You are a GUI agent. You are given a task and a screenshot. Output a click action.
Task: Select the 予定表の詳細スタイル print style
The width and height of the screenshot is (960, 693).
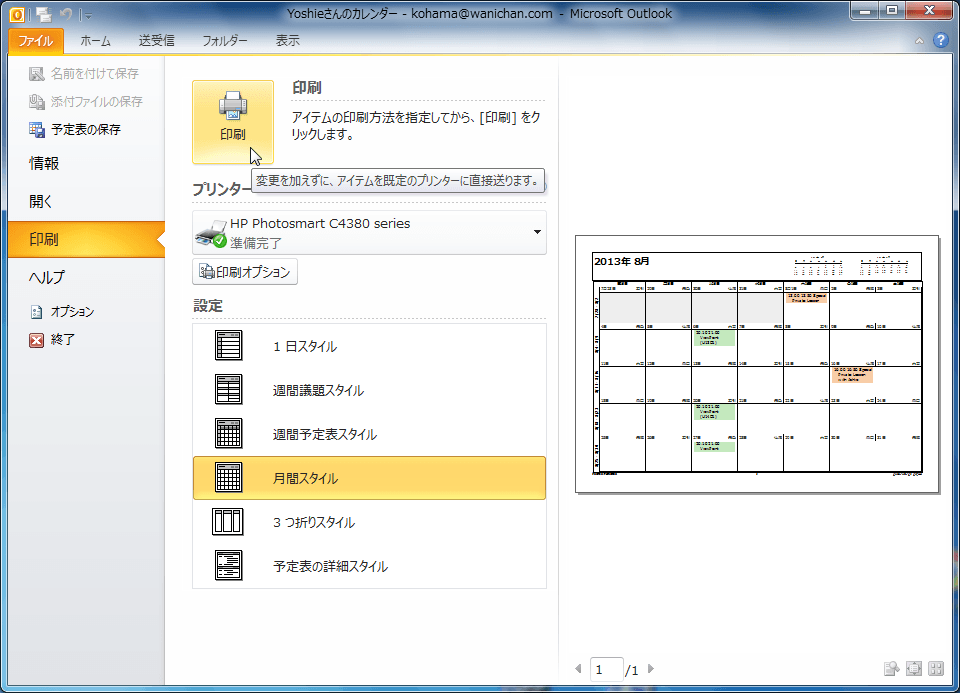pos(369,566)
